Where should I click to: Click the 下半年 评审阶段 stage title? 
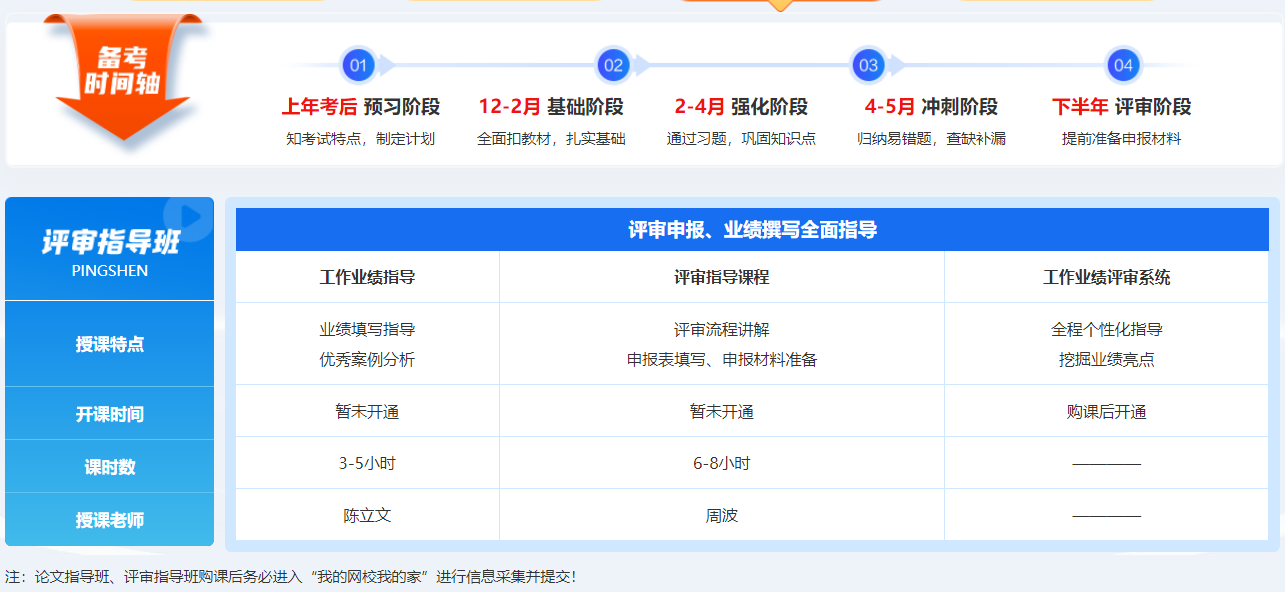click(1121, 107)
